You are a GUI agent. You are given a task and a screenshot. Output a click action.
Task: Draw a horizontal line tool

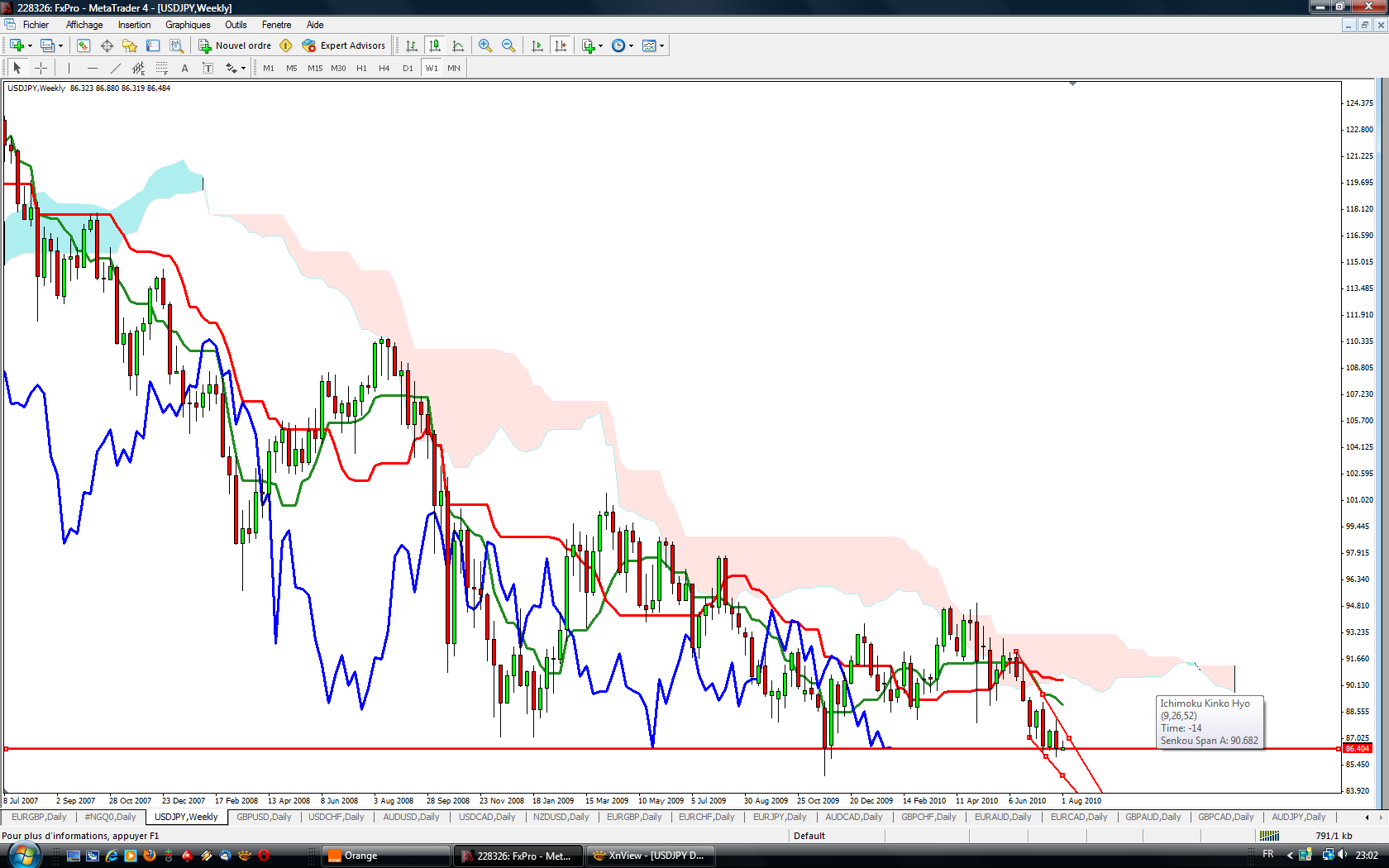pyautogui.click(x=93, y=68)
